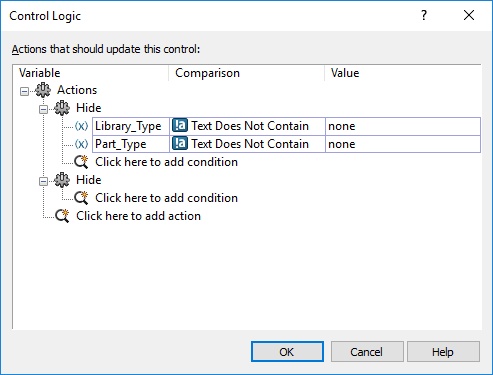The height and width of the screenshot is (375, 493).
Task: Open the Help button
Action: coord(443,352)
